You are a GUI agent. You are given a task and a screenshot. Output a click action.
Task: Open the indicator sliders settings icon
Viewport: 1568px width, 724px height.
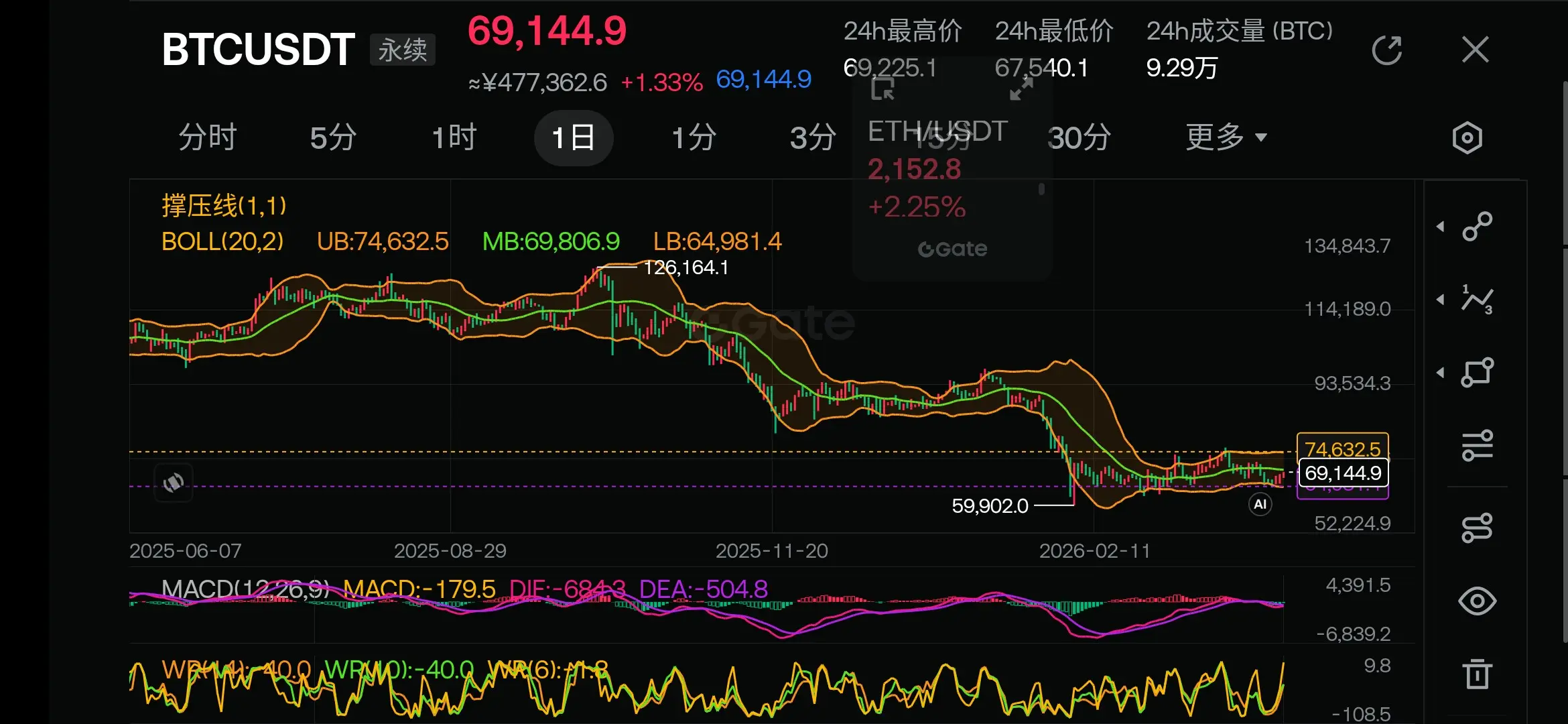coord(1477,446)
